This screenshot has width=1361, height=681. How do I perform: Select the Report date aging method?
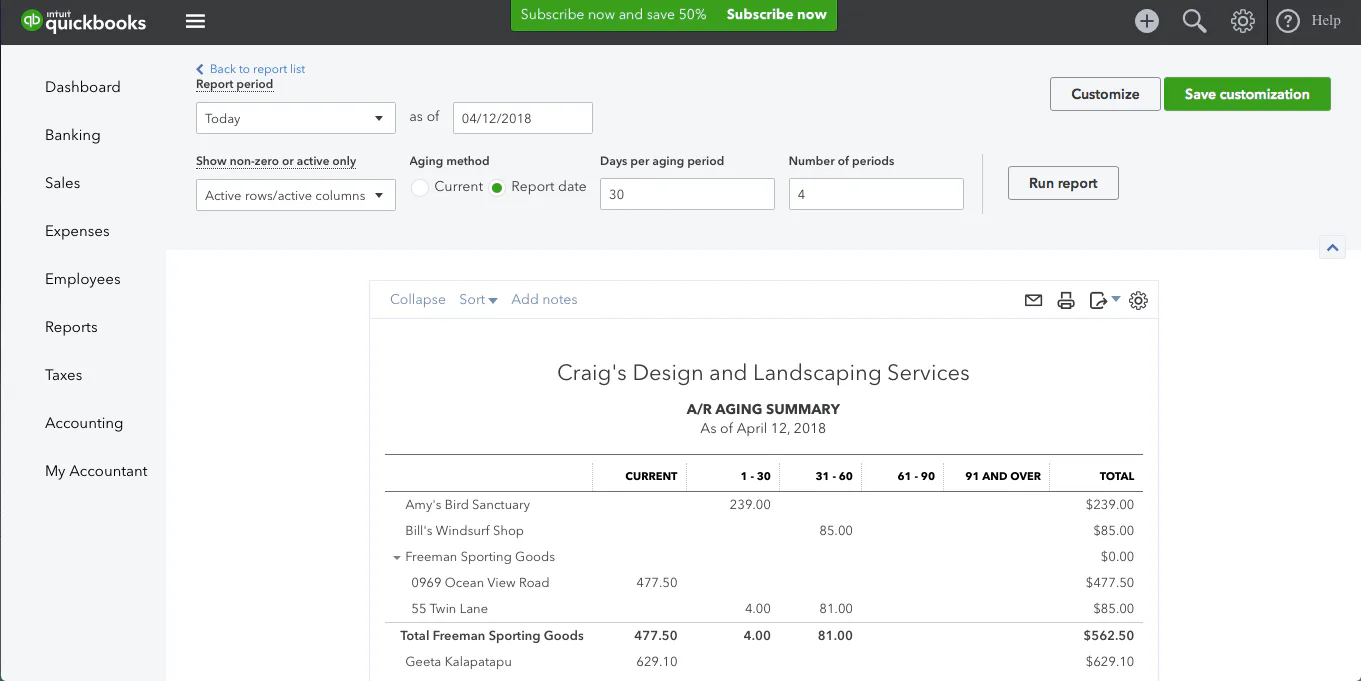click(x=497, y=187)
